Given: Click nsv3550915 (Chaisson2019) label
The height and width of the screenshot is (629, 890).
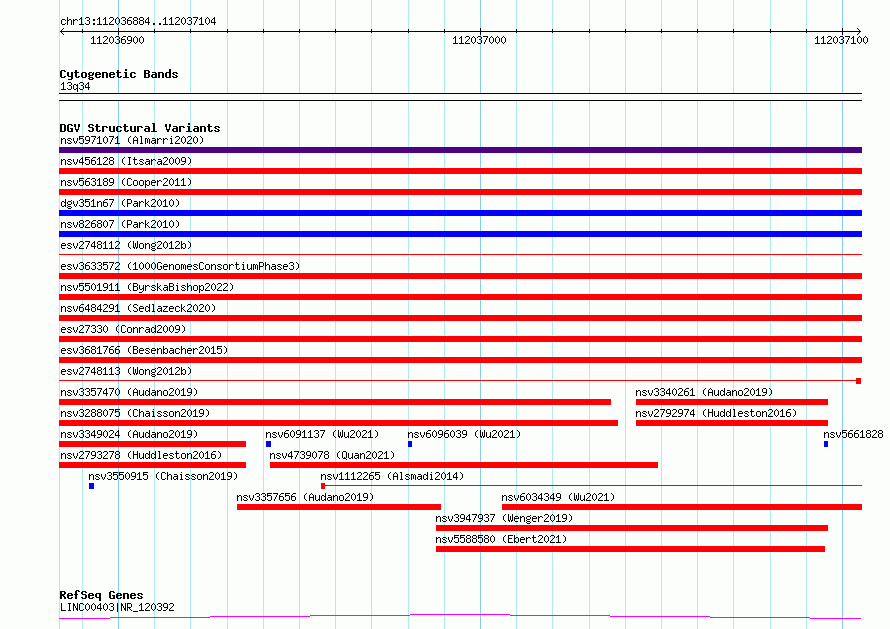Looking at the screenshot, I should (x=163, y=476).
